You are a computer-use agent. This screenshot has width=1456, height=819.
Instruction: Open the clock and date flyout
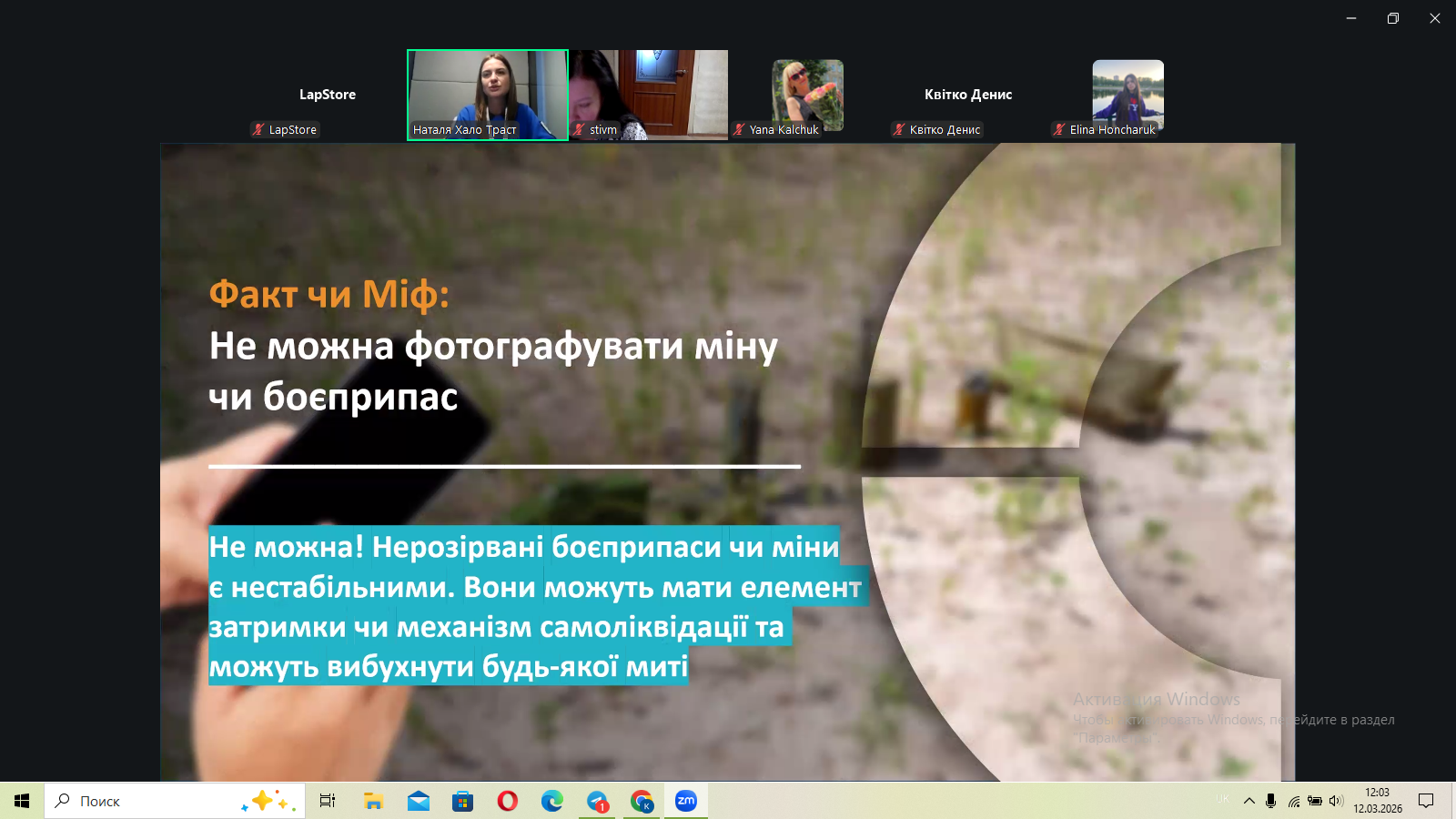(1377, 801)
